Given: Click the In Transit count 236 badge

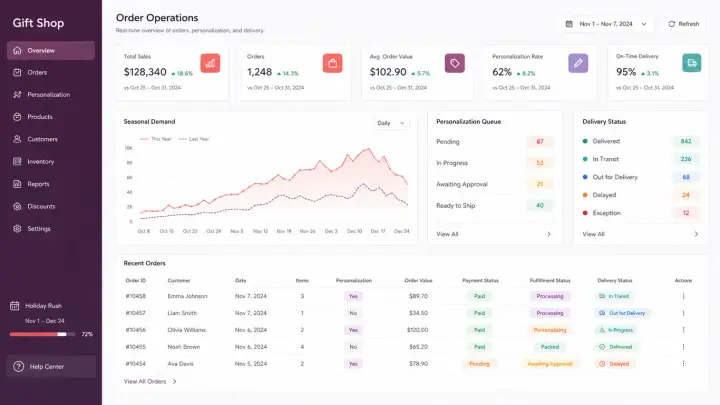Looking at the screenshot, I should tap(686, 159).
